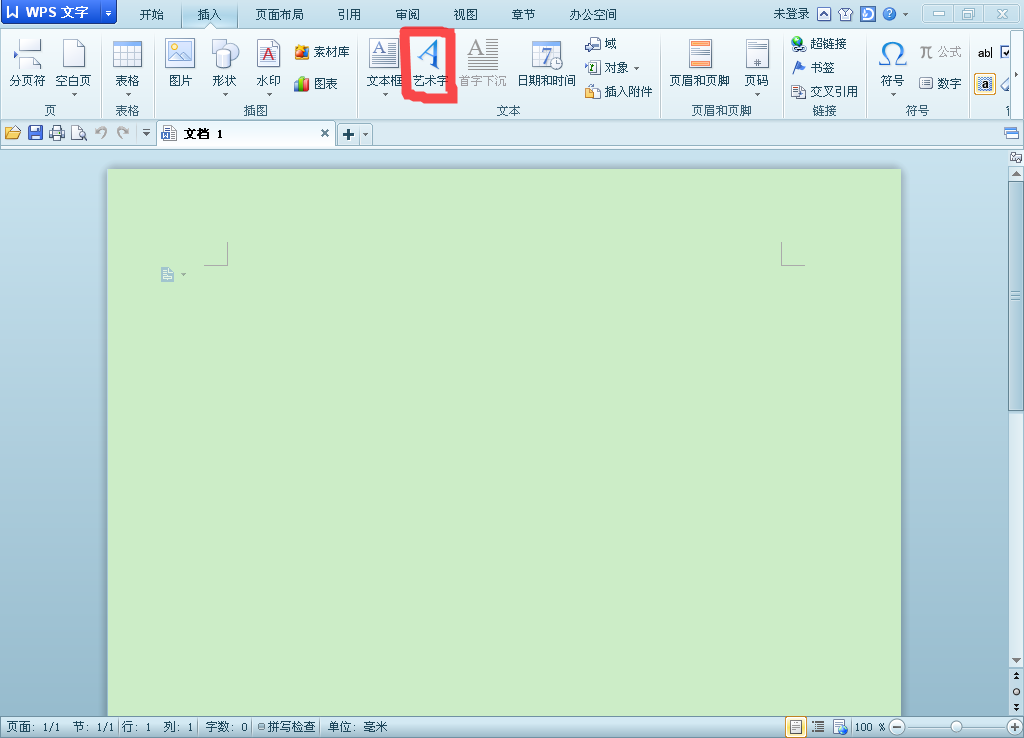Image resolution: width=1024 pixels, height=738 pixels.
Task: Open the 引用 tab
Action: coord(349,14)
